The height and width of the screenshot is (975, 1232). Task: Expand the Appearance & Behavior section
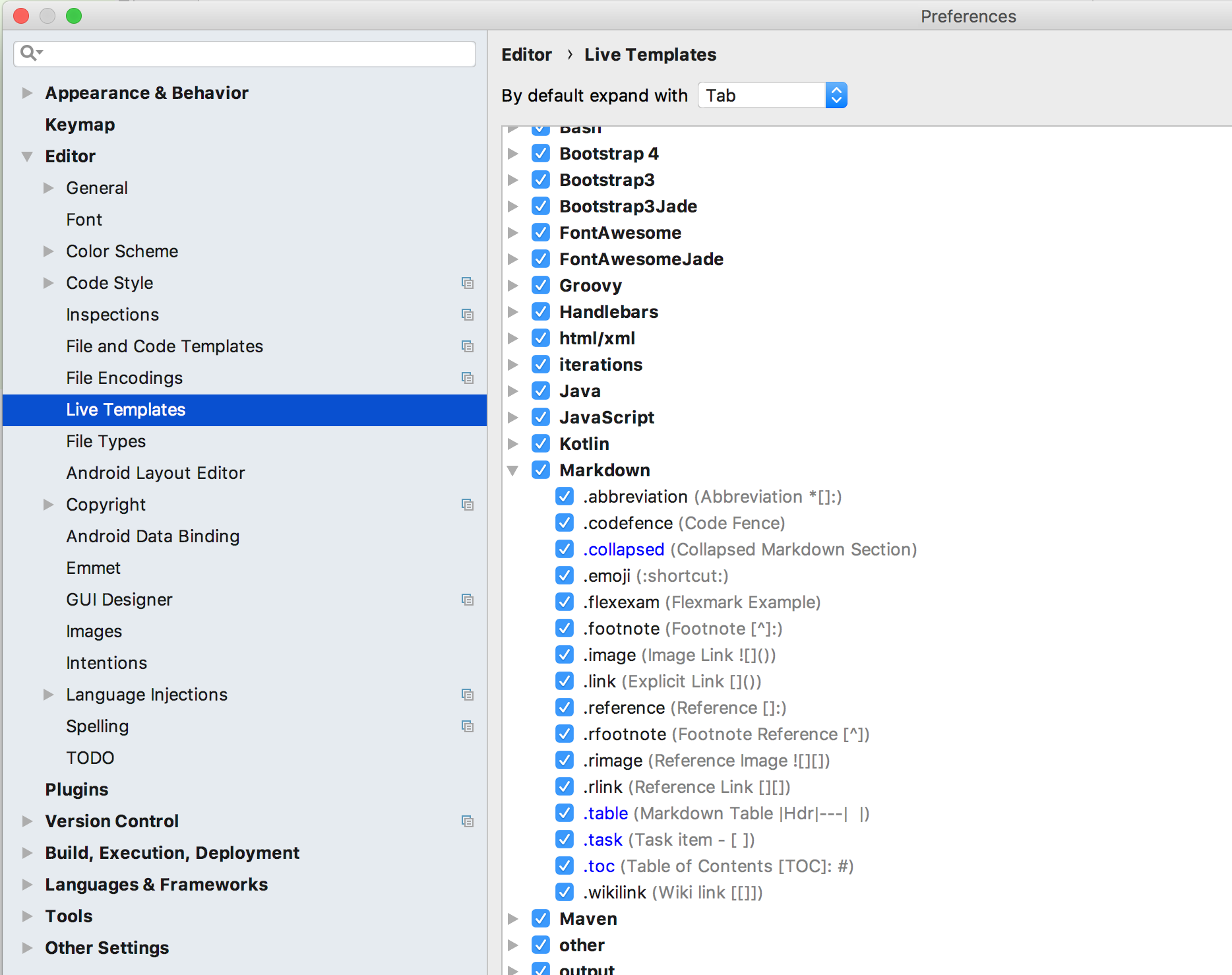coord(27,93)
